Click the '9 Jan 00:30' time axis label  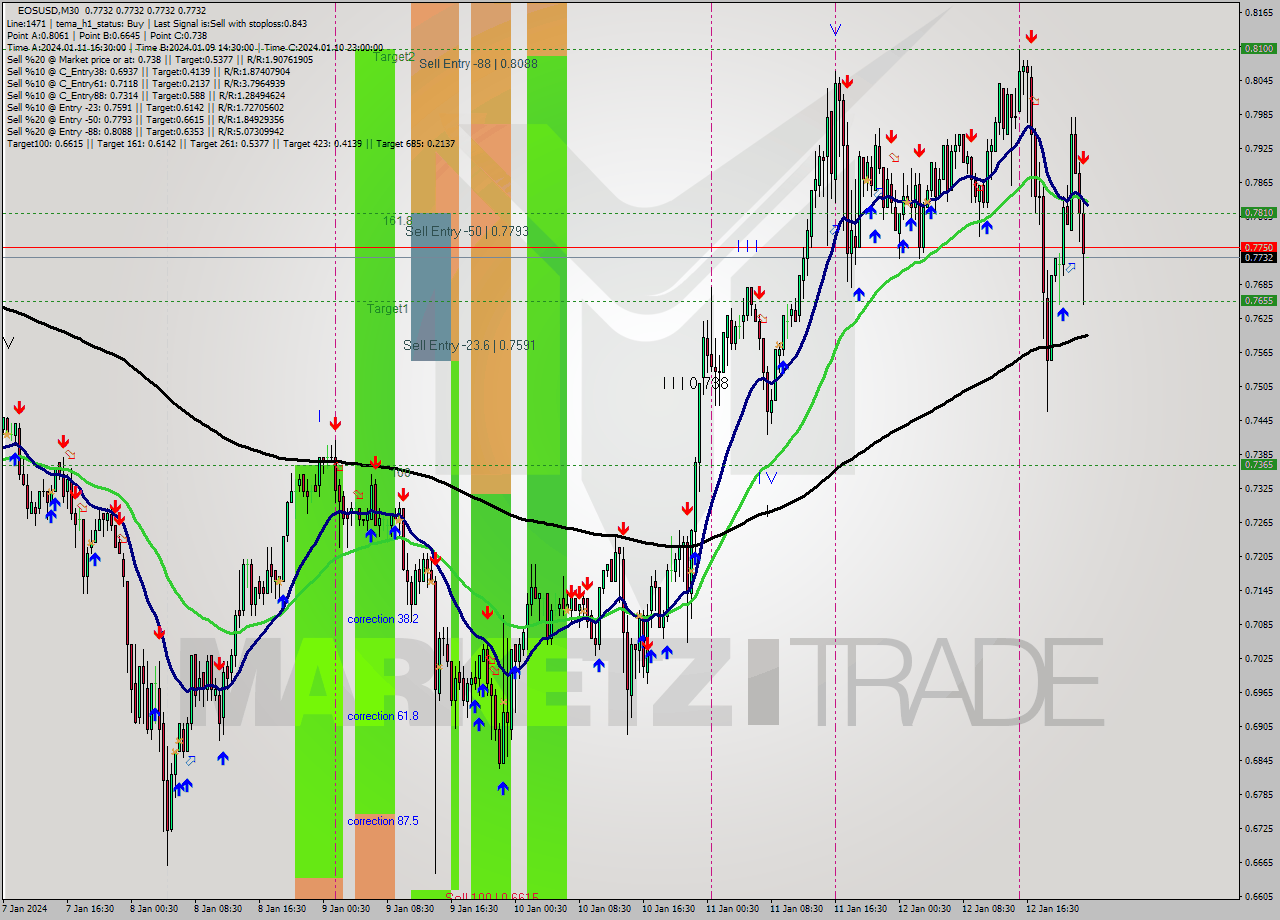click(x=345, y=909)
